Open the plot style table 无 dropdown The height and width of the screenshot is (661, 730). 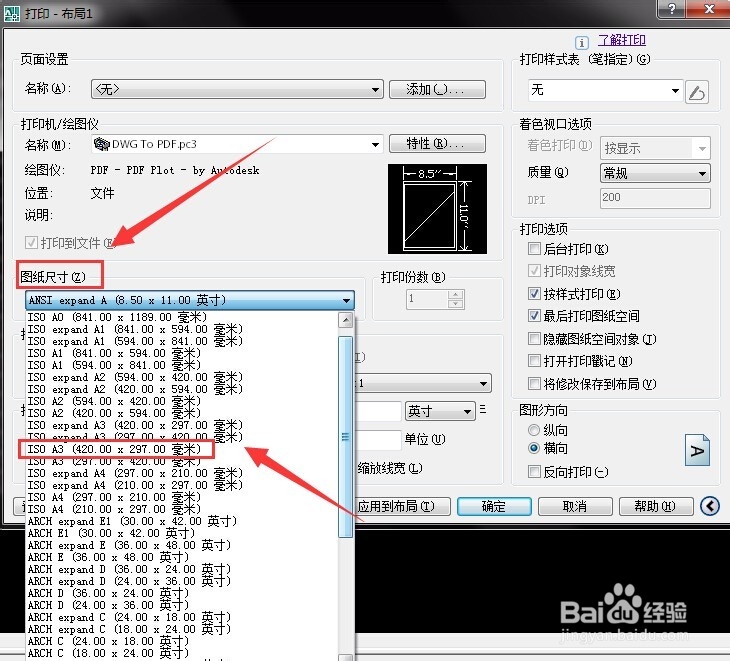[606, 90]
